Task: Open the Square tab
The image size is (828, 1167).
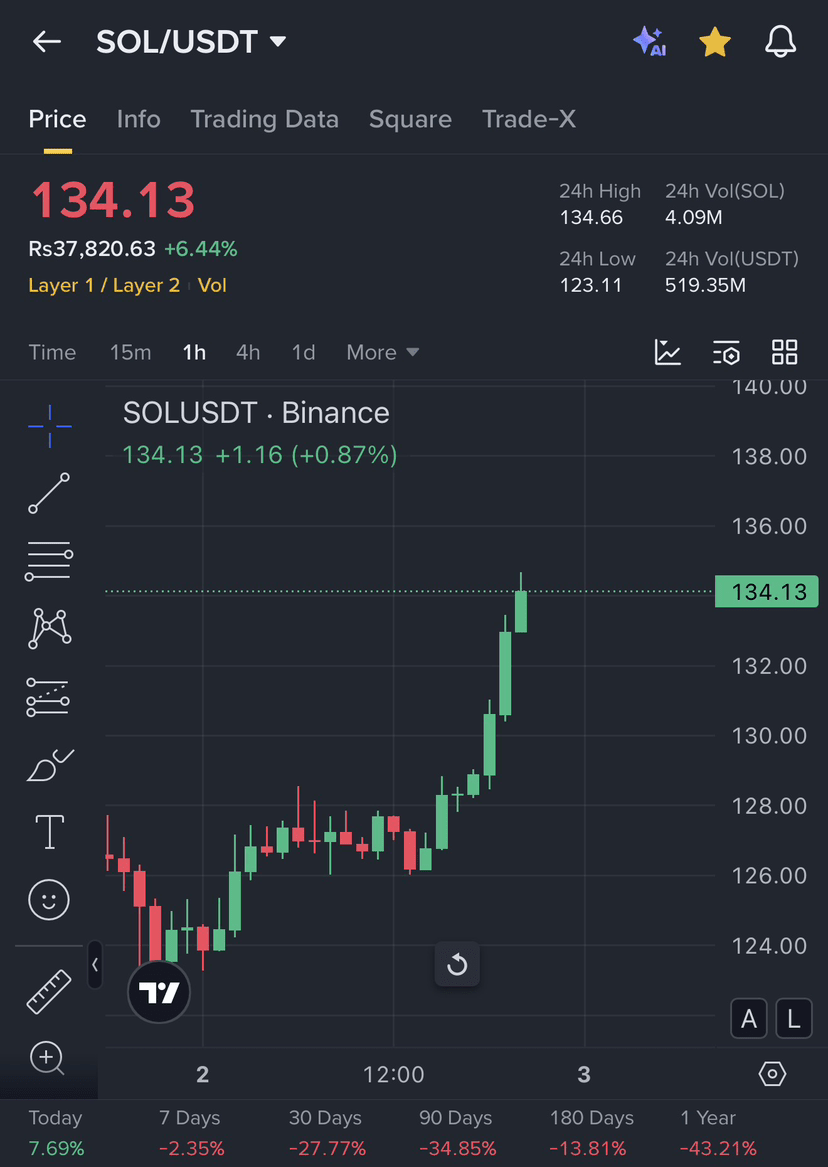Action: [410, 119]
